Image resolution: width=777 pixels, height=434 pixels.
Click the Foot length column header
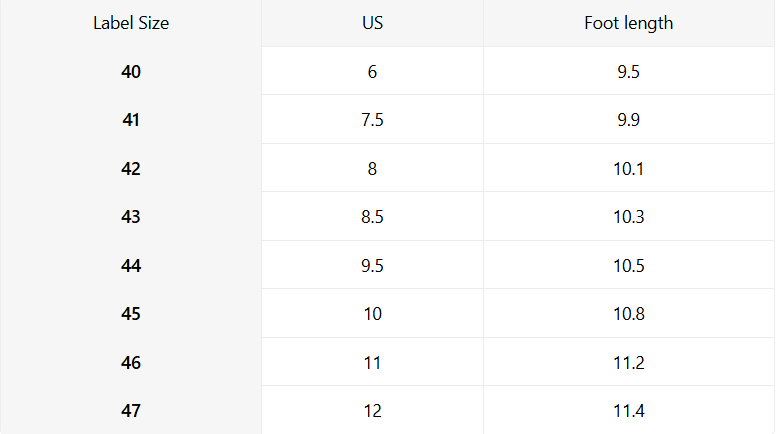click(x=628, y=23)
